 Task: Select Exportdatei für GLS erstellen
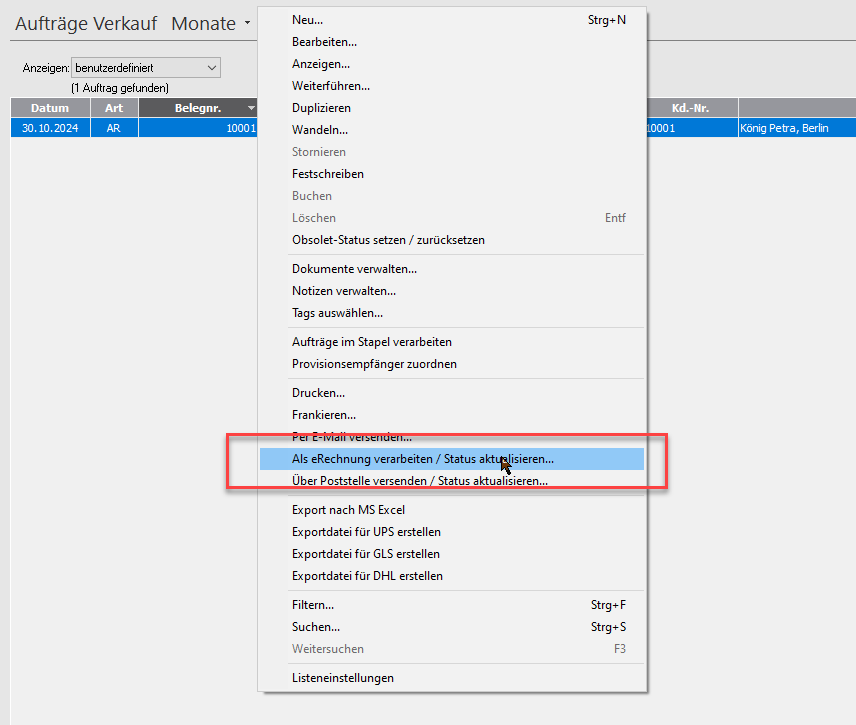452,554
